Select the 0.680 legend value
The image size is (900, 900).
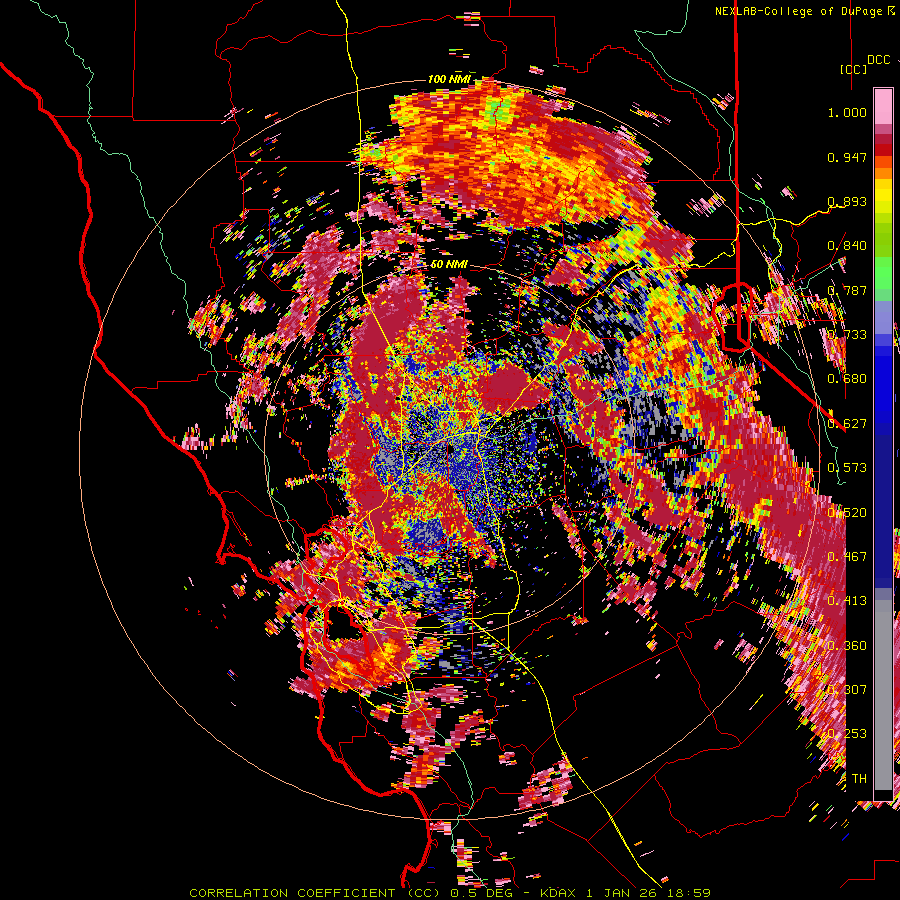coord(847,379)
